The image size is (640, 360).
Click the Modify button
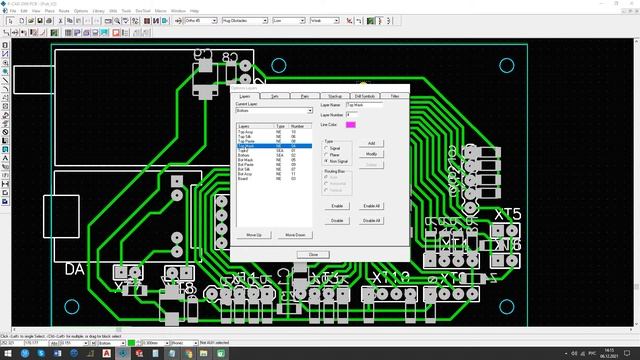[371, 154]
